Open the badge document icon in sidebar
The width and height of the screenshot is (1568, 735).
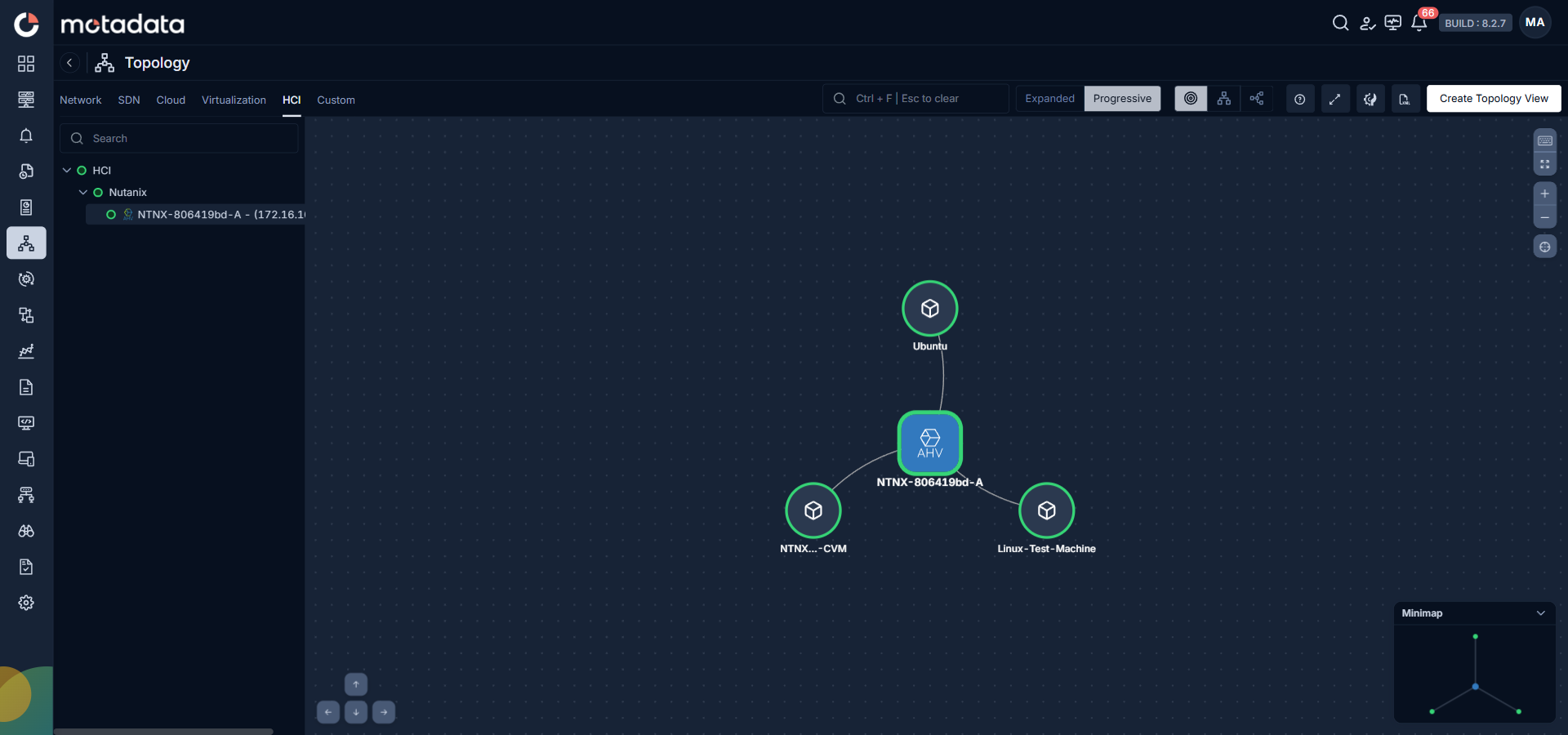point(26,207)
